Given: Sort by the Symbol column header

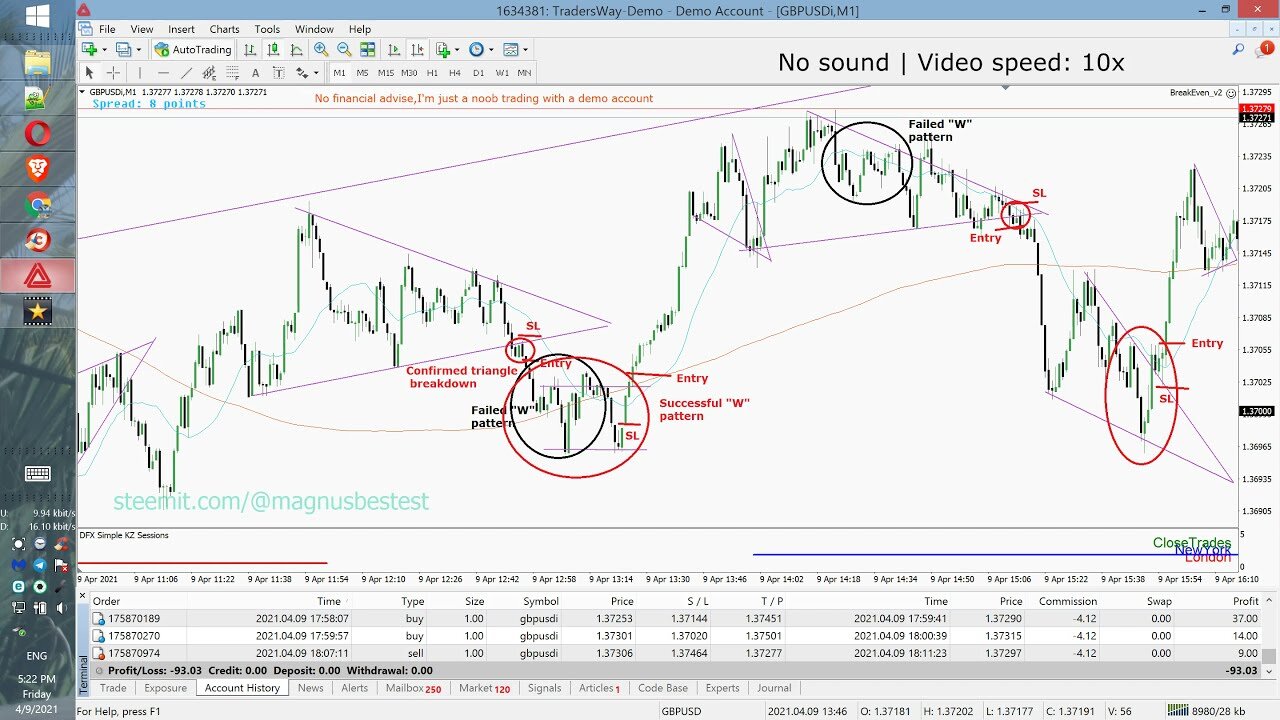Looking at the screenshot, I should click(x=540, y=601).
